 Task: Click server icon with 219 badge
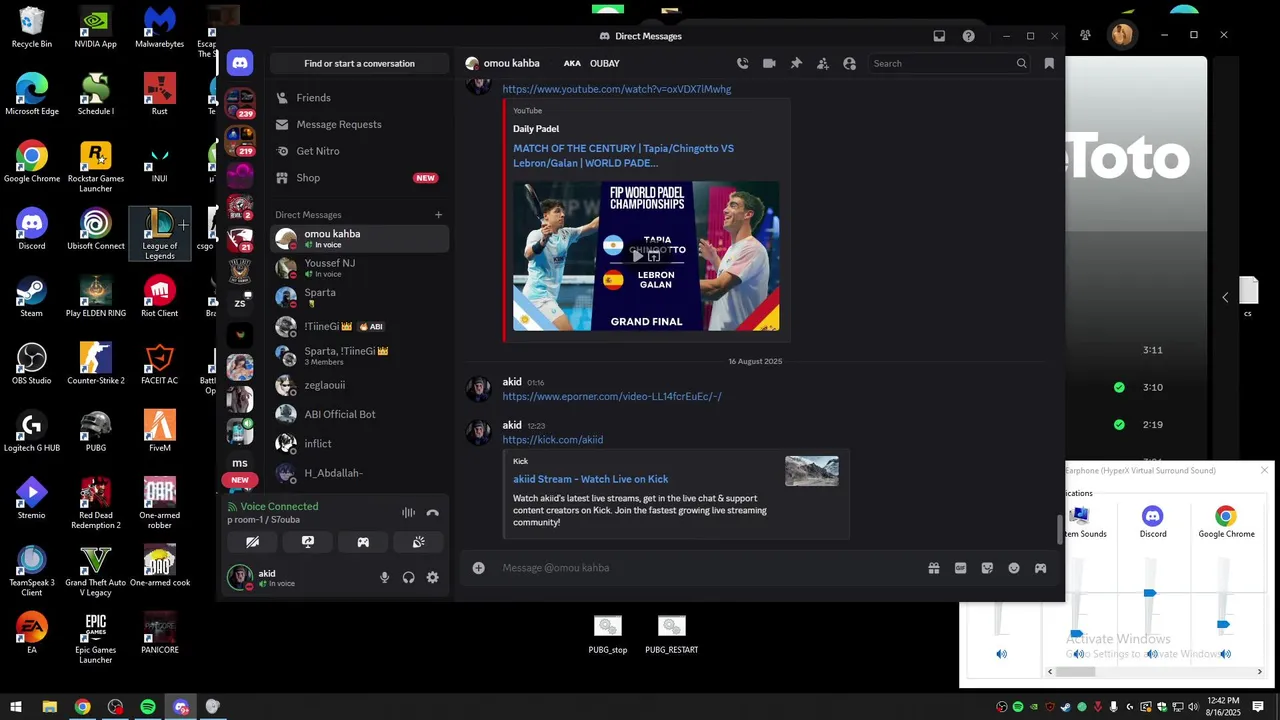click(x=240, y=140)
